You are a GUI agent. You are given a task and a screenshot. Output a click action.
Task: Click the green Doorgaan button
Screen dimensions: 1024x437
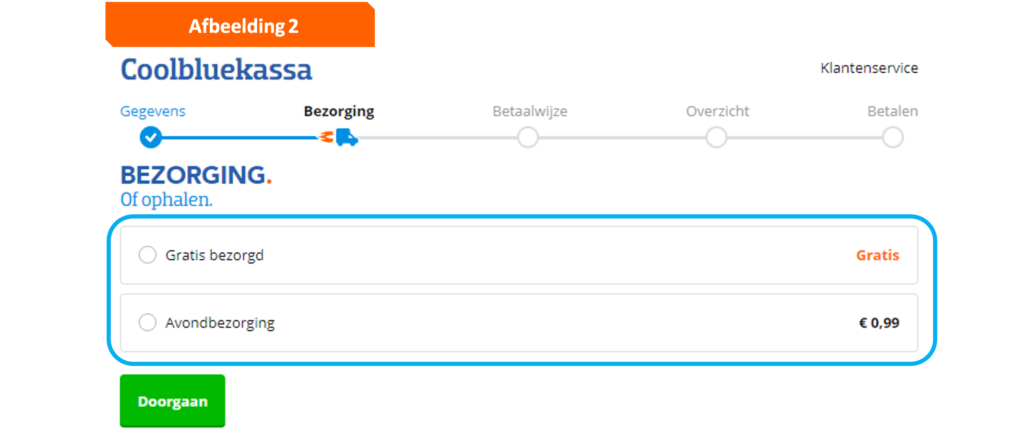172,401
